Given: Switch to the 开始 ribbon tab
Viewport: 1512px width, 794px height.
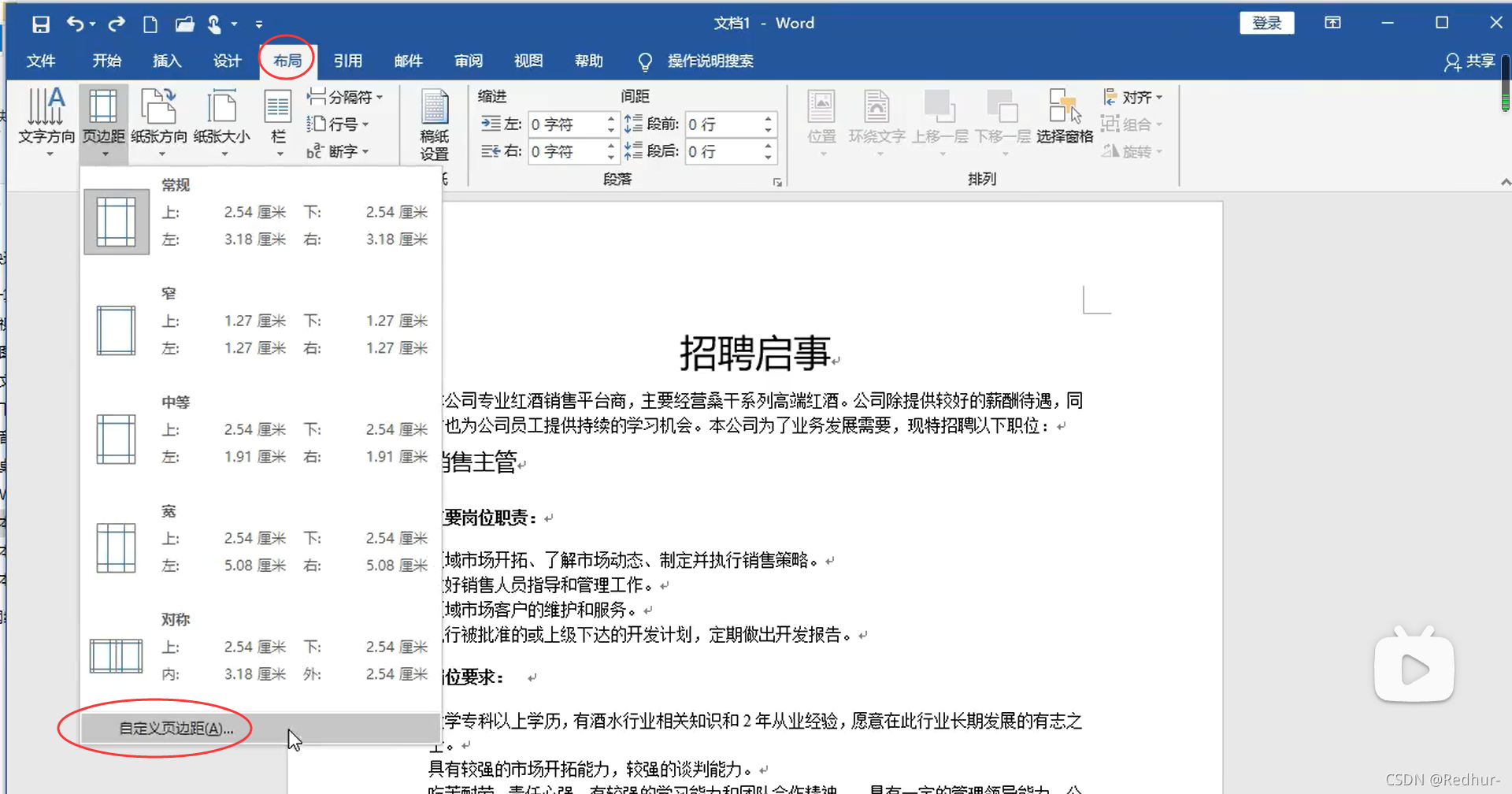Looking at the screenshot, I should 107,61.
